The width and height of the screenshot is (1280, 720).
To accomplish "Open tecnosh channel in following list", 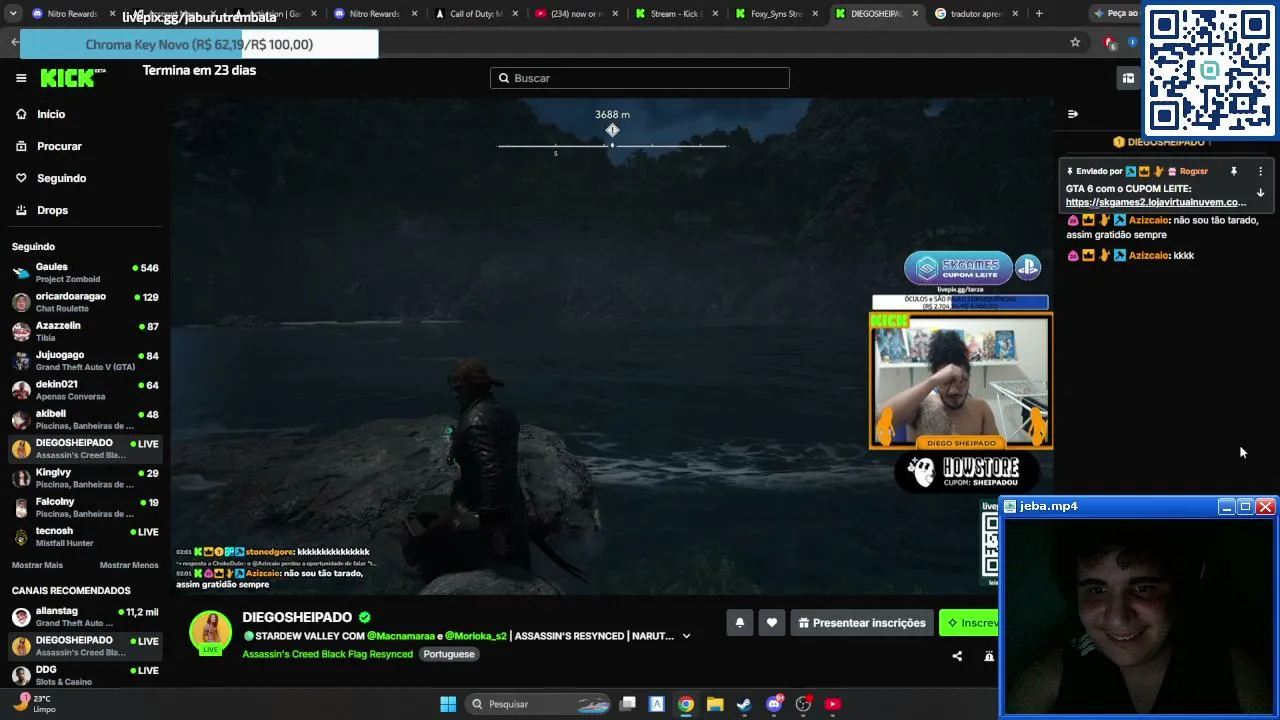I will 85,536.
